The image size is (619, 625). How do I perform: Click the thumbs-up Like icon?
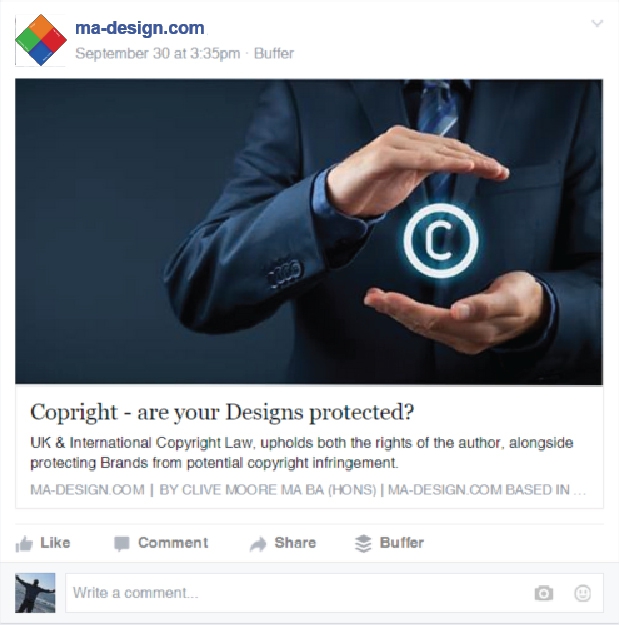coord(24,544)
